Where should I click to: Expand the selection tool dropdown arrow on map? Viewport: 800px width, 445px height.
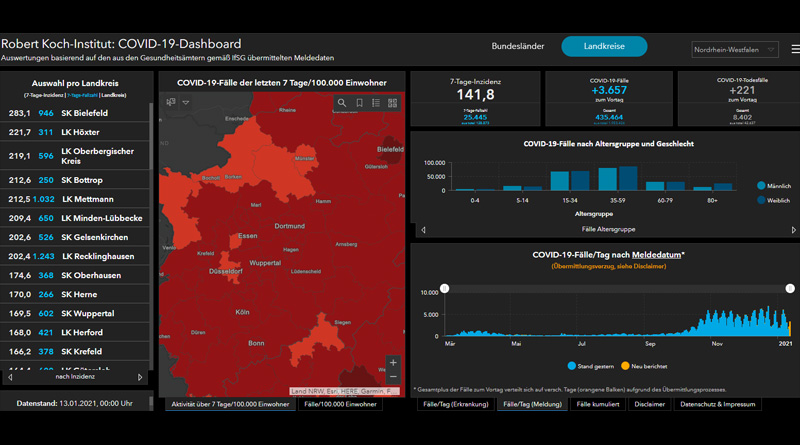tap(186, 103)
